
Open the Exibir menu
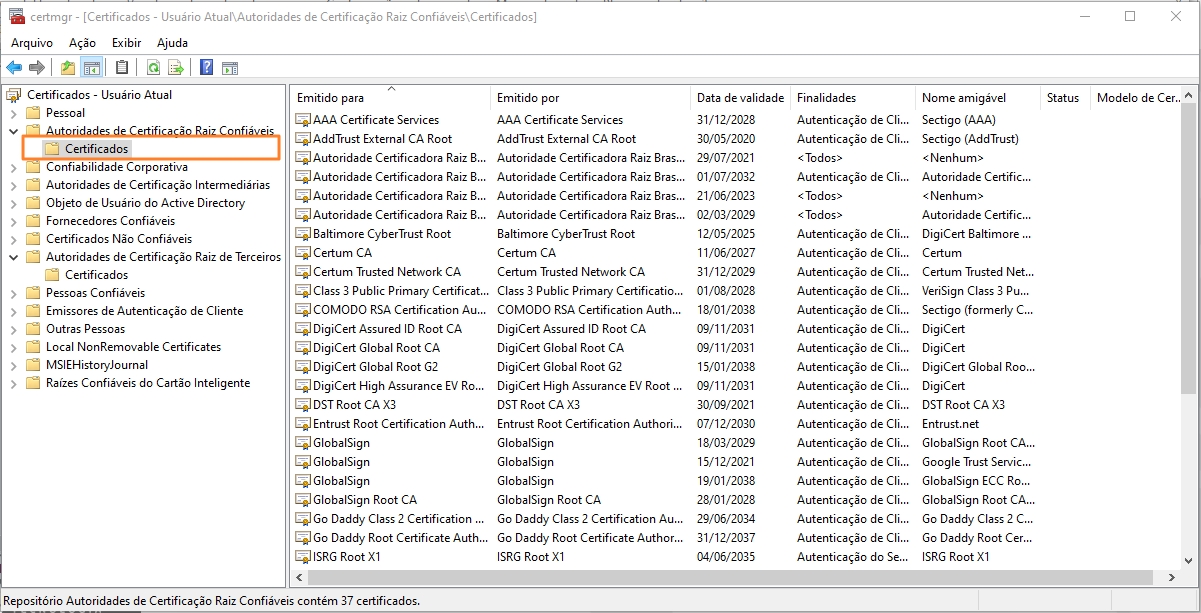click(x=126, y=43)
